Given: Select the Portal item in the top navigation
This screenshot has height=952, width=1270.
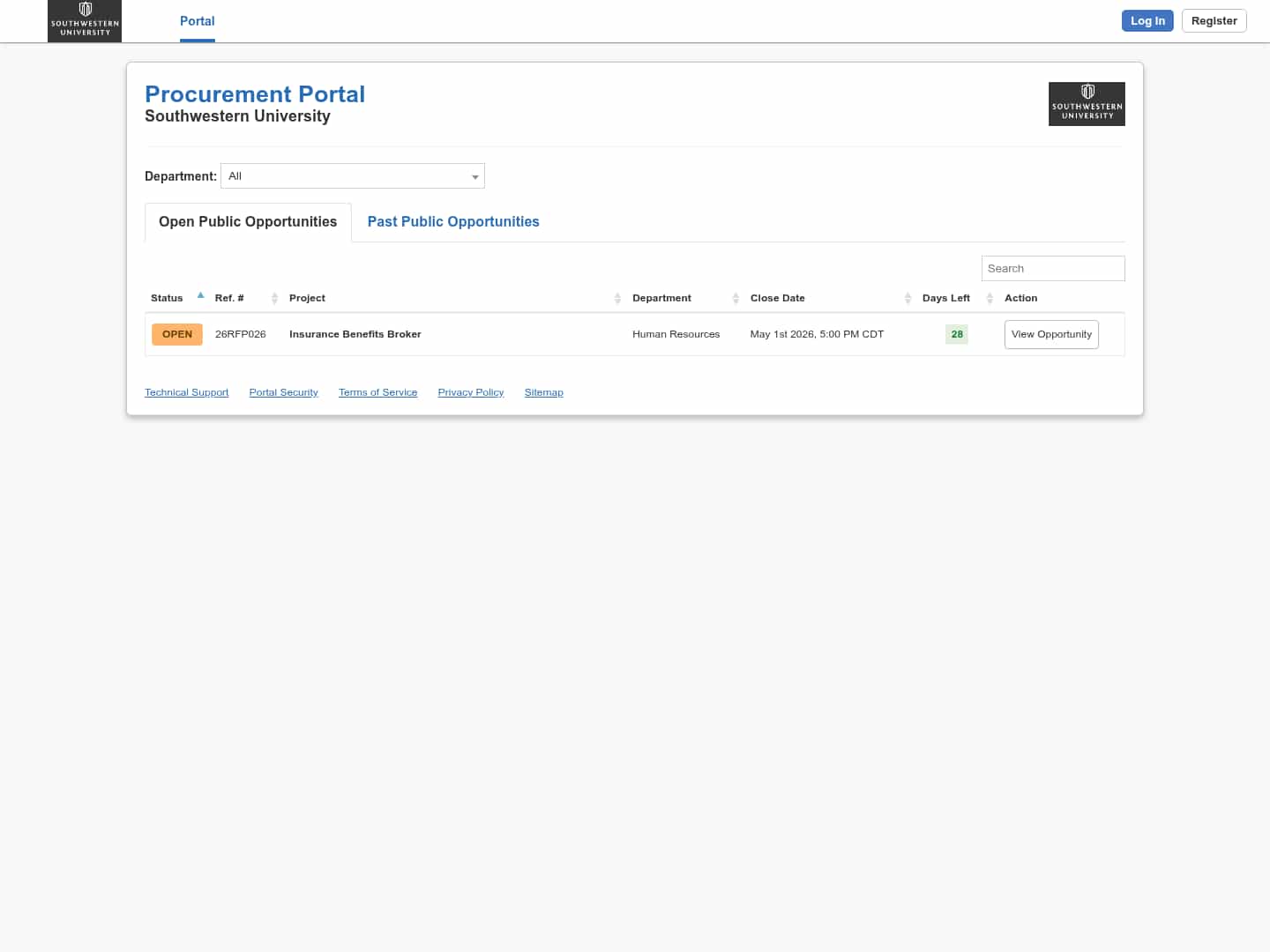Looking at the screenshot, I should [x=197, y=20].
